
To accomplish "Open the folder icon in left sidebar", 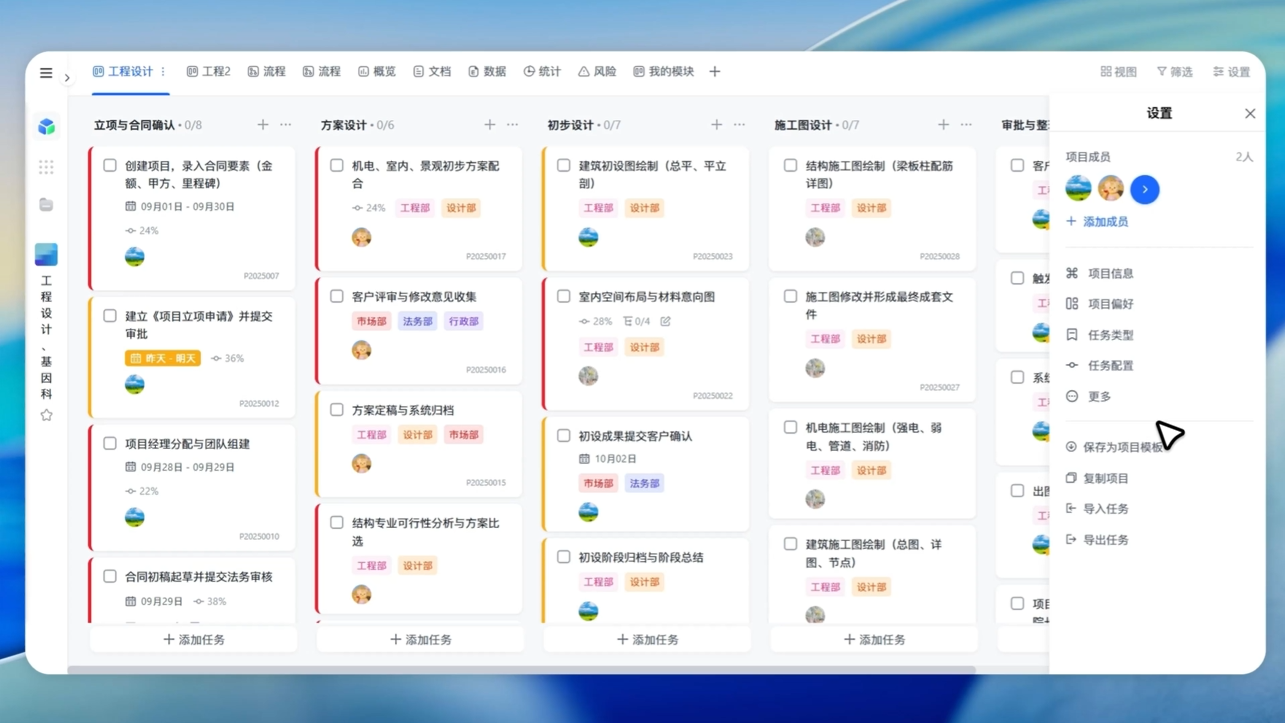I will (x=46, y=205).
